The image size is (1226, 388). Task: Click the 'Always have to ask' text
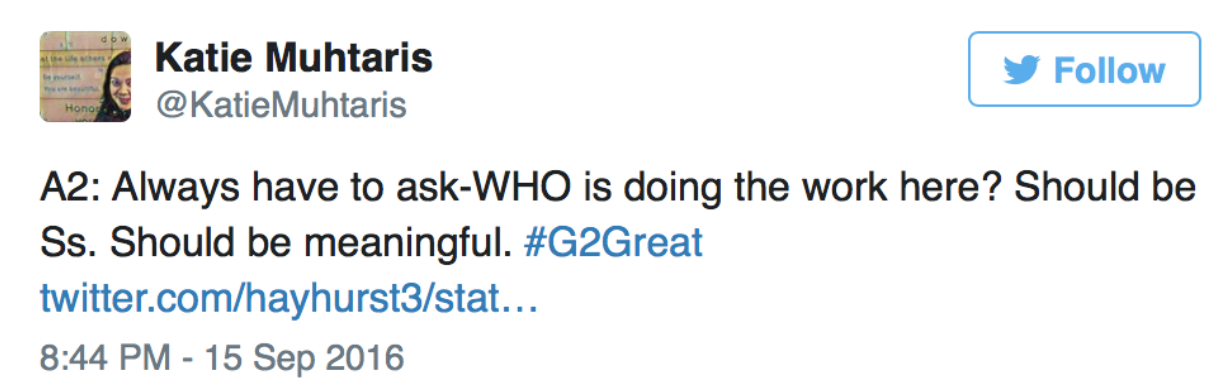[272, 189]
